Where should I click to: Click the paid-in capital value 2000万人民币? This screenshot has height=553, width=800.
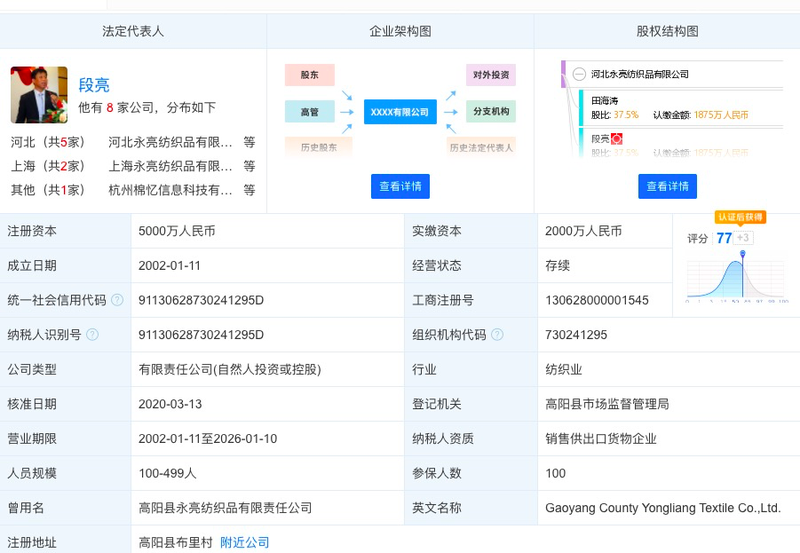584,231
